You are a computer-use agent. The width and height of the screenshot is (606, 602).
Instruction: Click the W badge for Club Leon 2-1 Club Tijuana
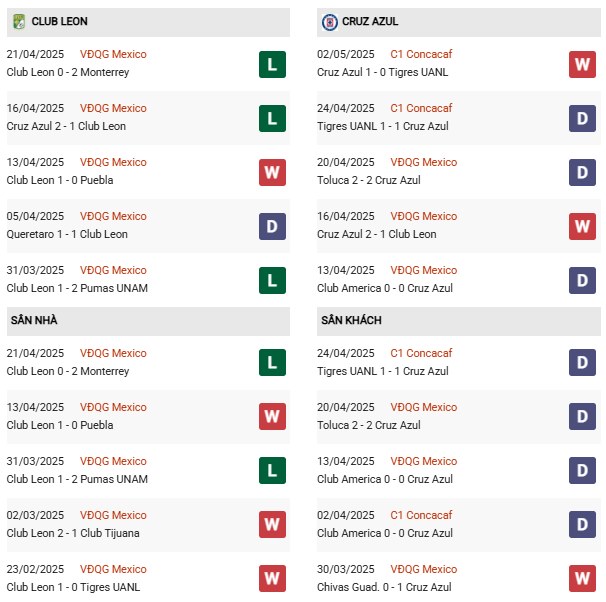[272, 525]
